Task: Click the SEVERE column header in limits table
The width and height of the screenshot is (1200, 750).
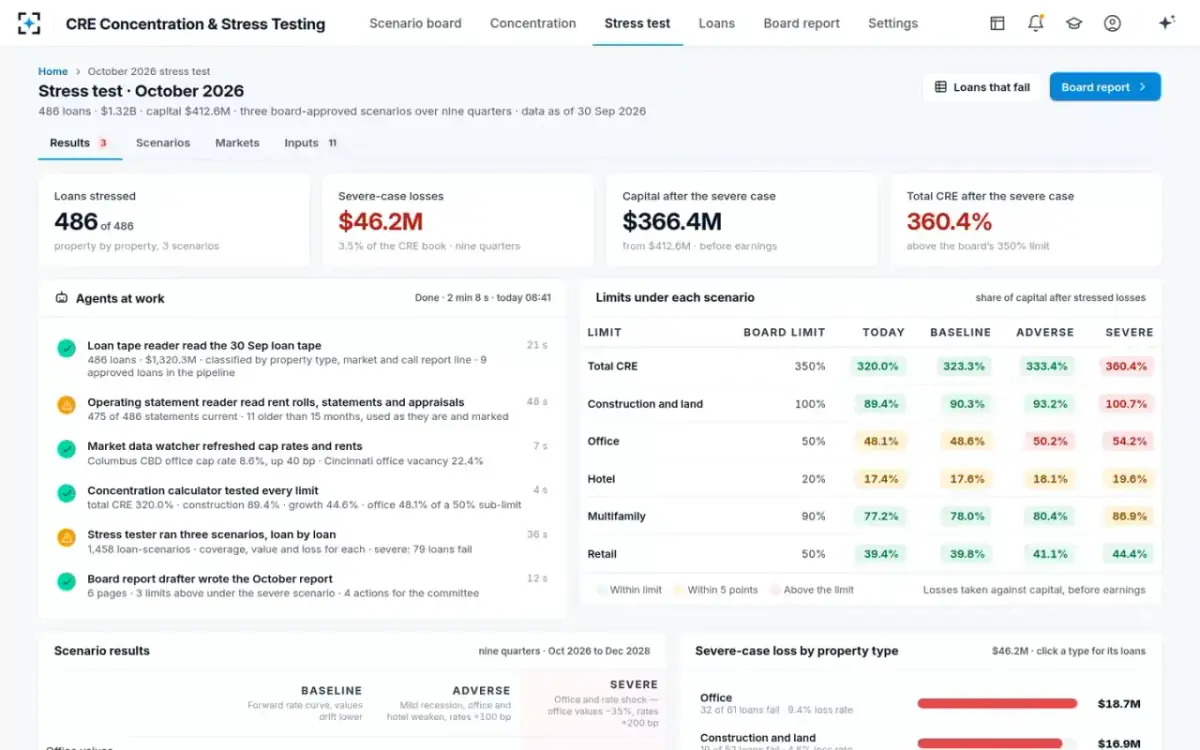Action: tap(1129, 332)
